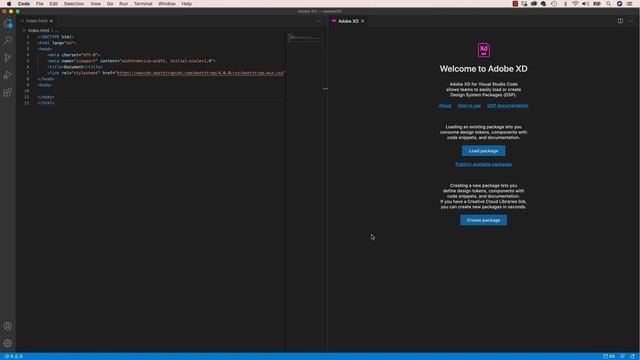
Task: Open the Help menu
Action: pyautogui.click(x=187, y=4)
